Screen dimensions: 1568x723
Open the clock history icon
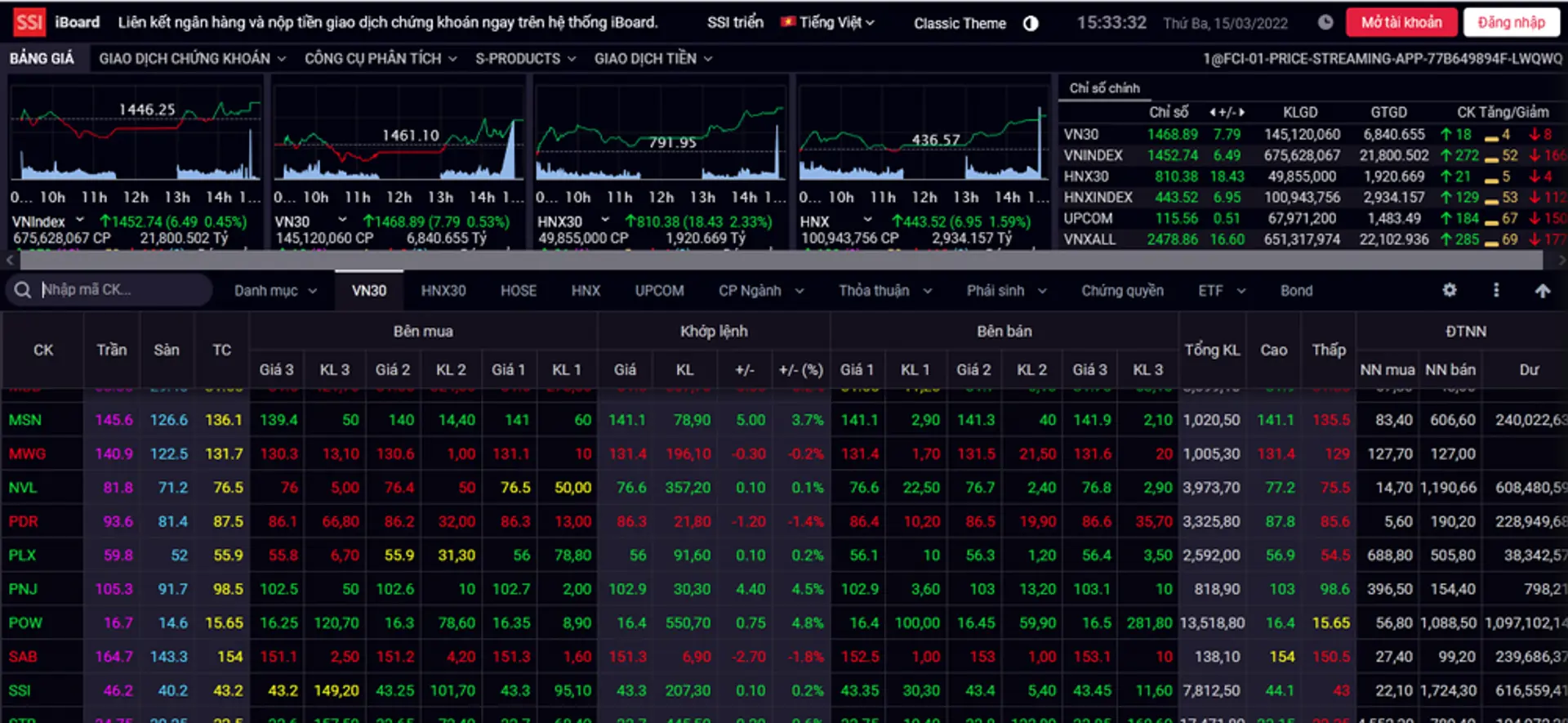(1325, 23)
